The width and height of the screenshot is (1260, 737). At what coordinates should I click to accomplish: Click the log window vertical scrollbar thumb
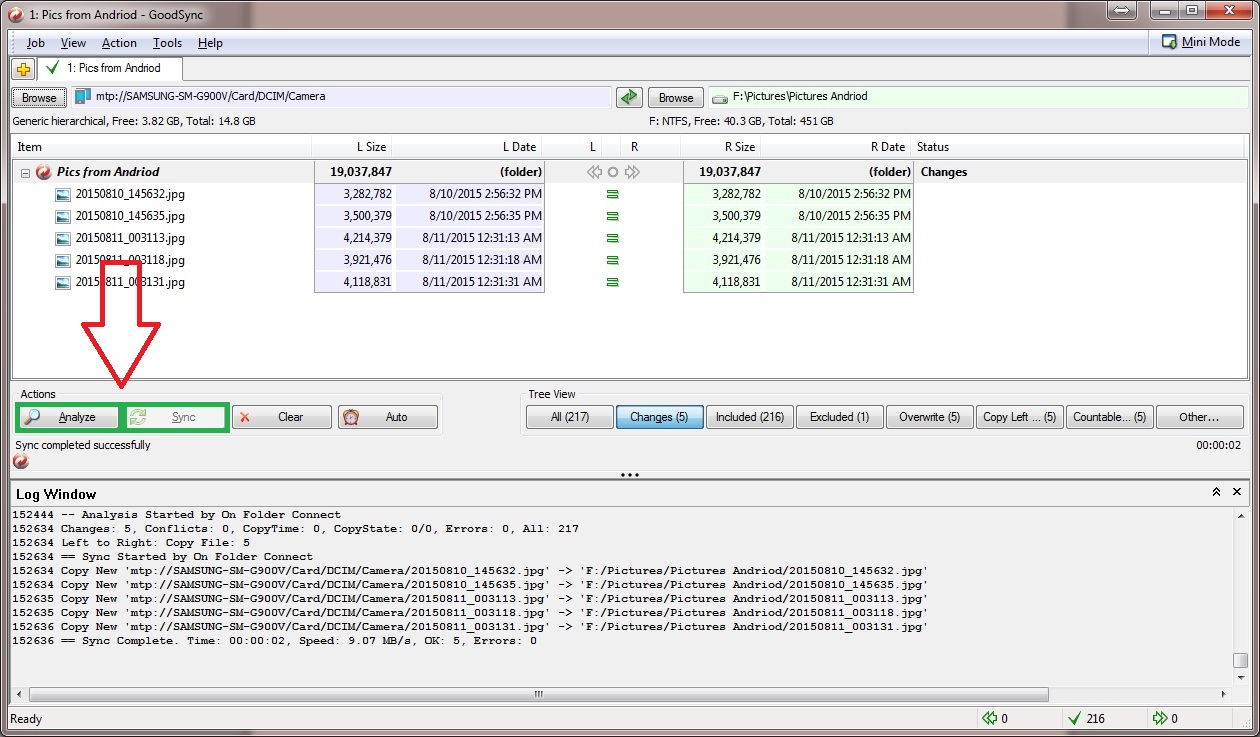1240,660
